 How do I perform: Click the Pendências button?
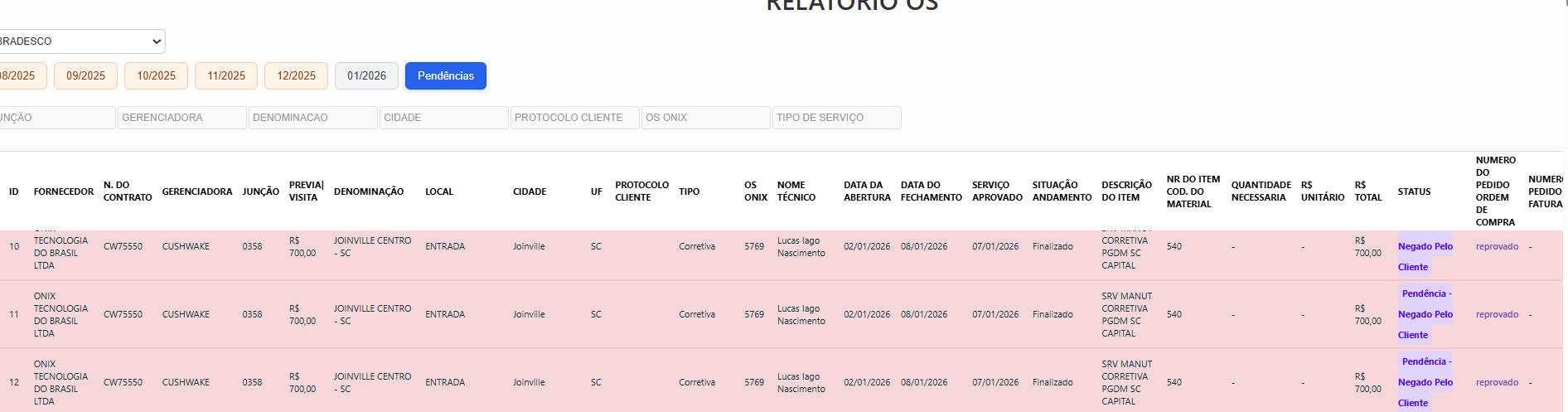(446, 75)
